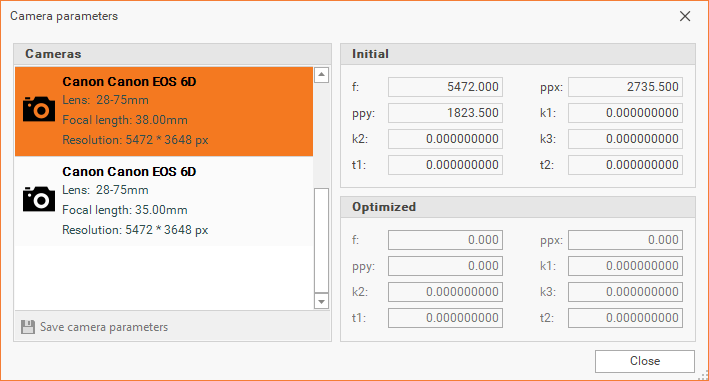This screenshot has width=709, height=381.
Task: Select the 'Focal length: 35.00mm' text
Action: [125, 210]
